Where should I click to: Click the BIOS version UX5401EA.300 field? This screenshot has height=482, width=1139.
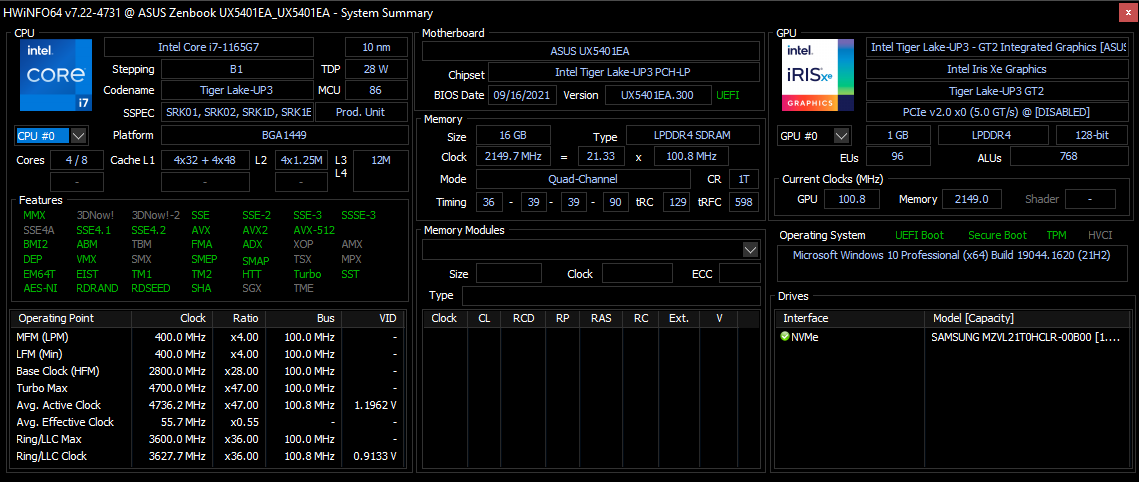pos(657,95)
